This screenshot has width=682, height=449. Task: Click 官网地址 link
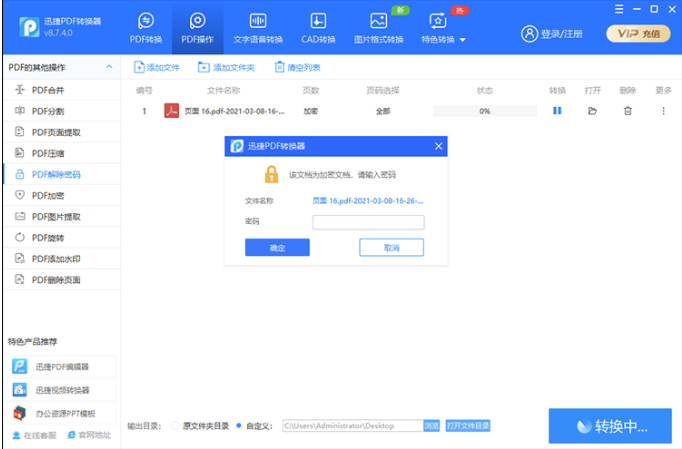(x=90, y=435)
